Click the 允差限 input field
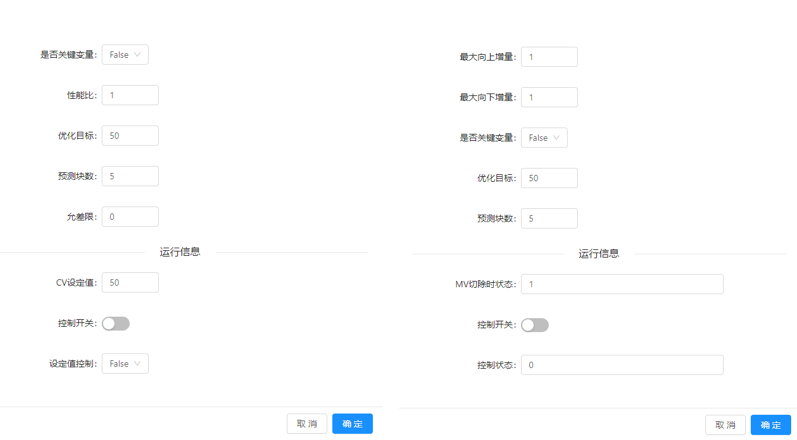 (x=130, y=217)
